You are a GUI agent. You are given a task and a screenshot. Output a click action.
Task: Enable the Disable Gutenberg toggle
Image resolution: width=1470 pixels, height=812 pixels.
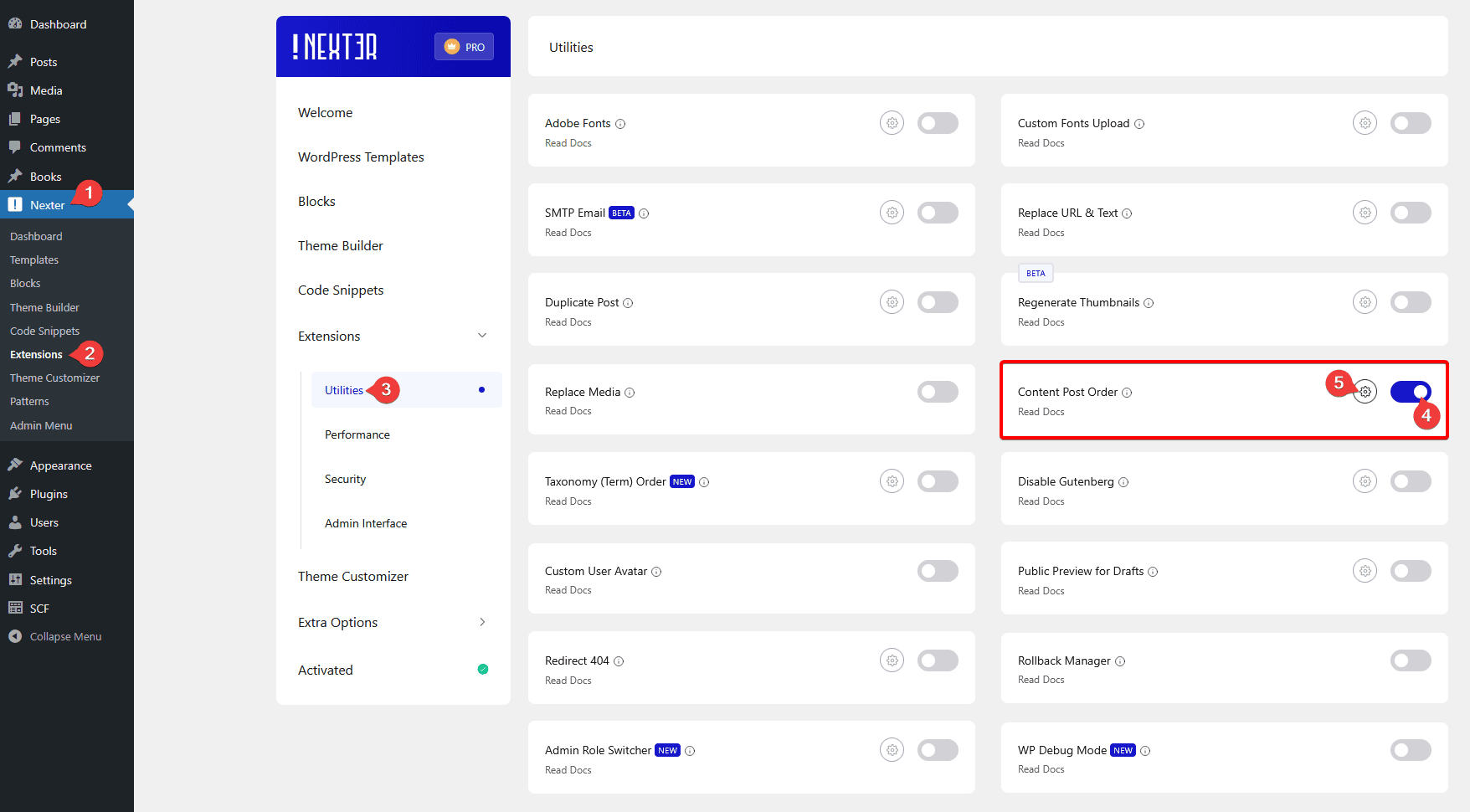(x=1411, y=481)
